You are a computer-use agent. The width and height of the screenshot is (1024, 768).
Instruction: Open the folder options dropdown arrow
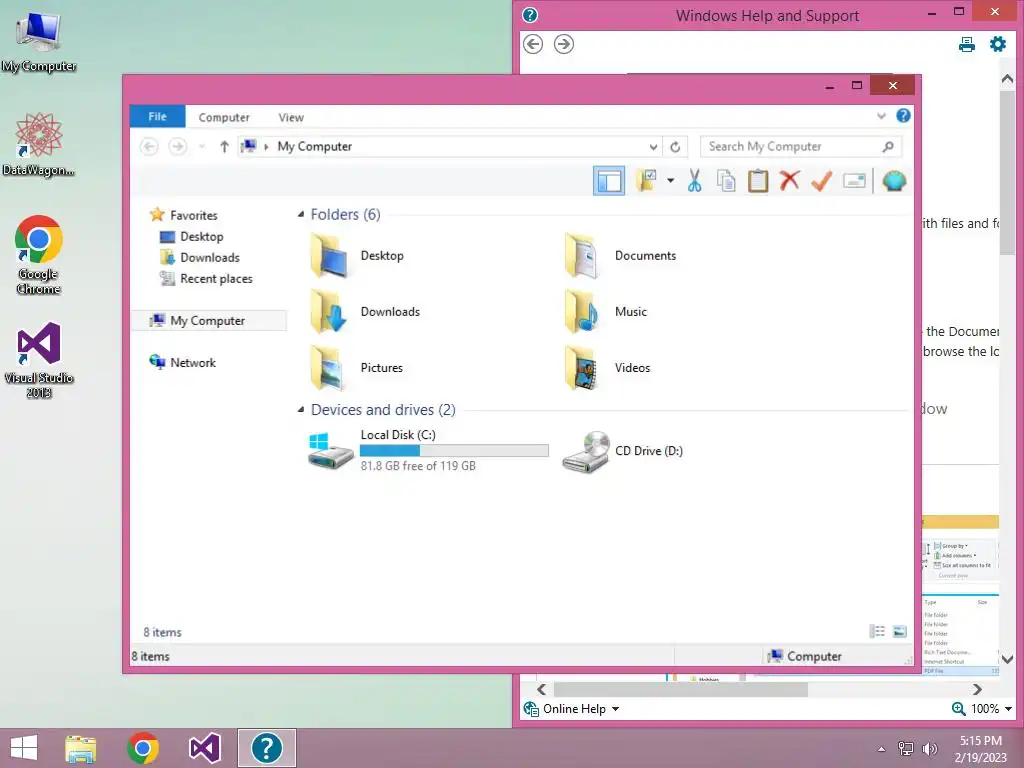pos(671,180)
